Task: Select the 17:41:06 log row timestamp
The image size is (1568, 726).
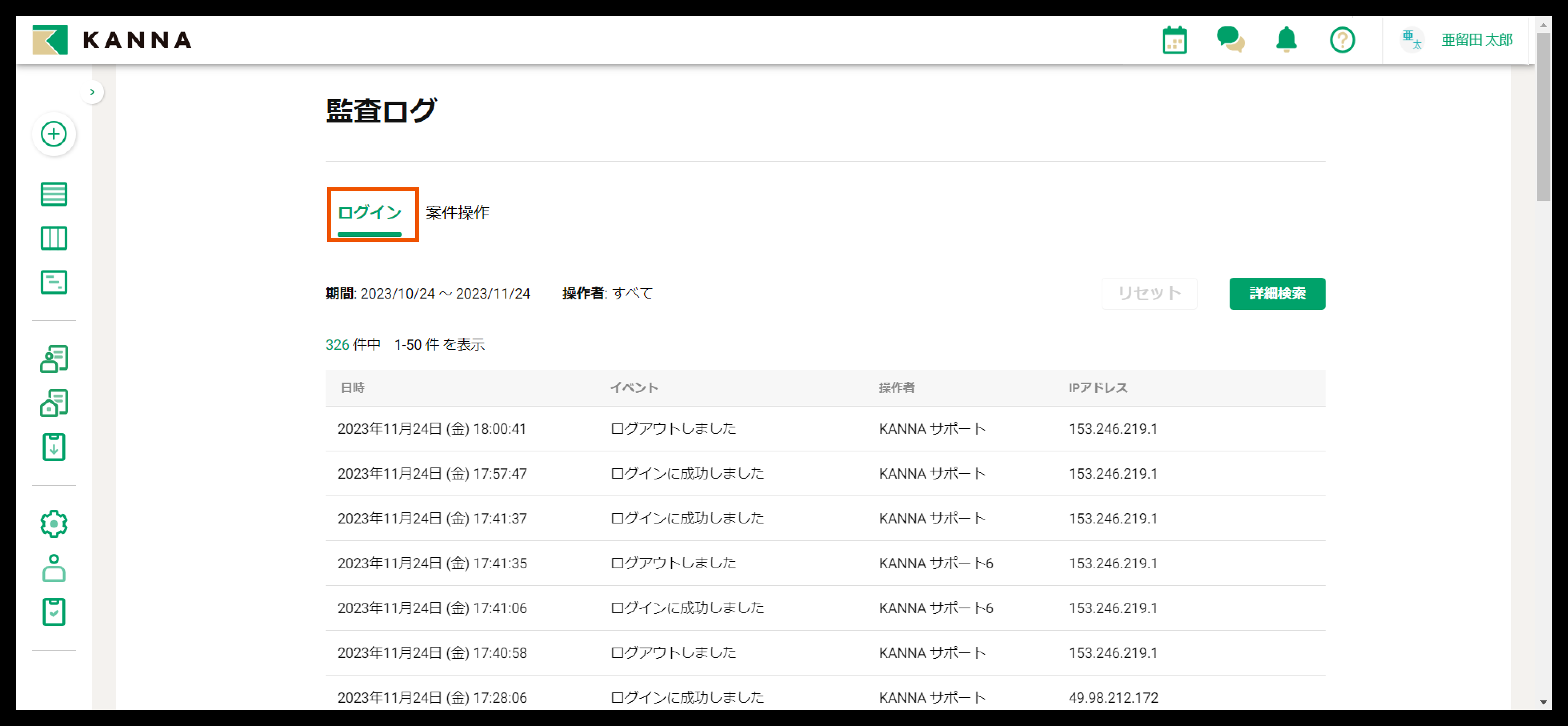Action: point(432,608)
